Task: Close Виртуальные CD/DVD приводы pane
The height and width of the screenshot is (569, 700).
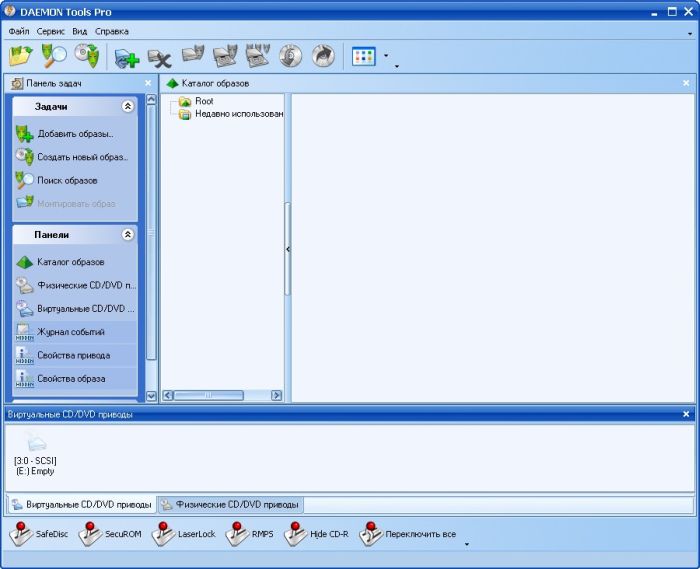Action: tap(687, 414)
